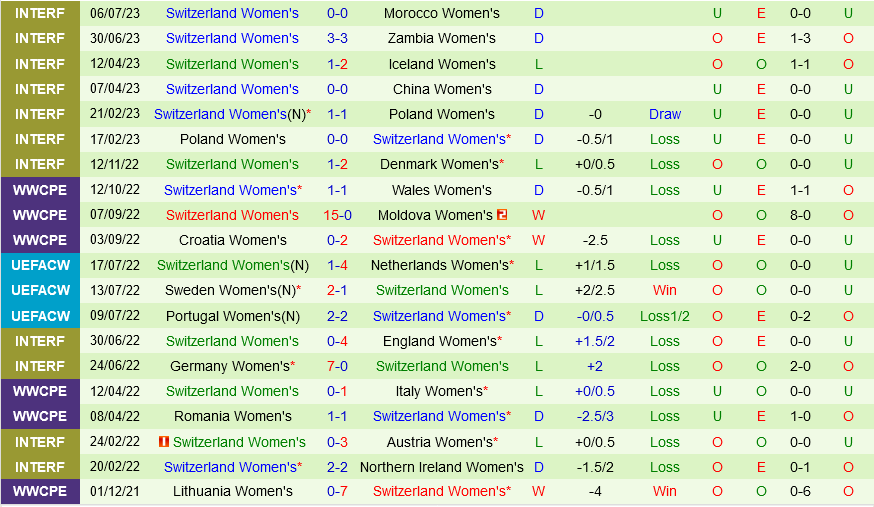Click the 0-7 score against Lithuania Women's
The width and height of the screenshot is (874, 507).
click(337, 491)
